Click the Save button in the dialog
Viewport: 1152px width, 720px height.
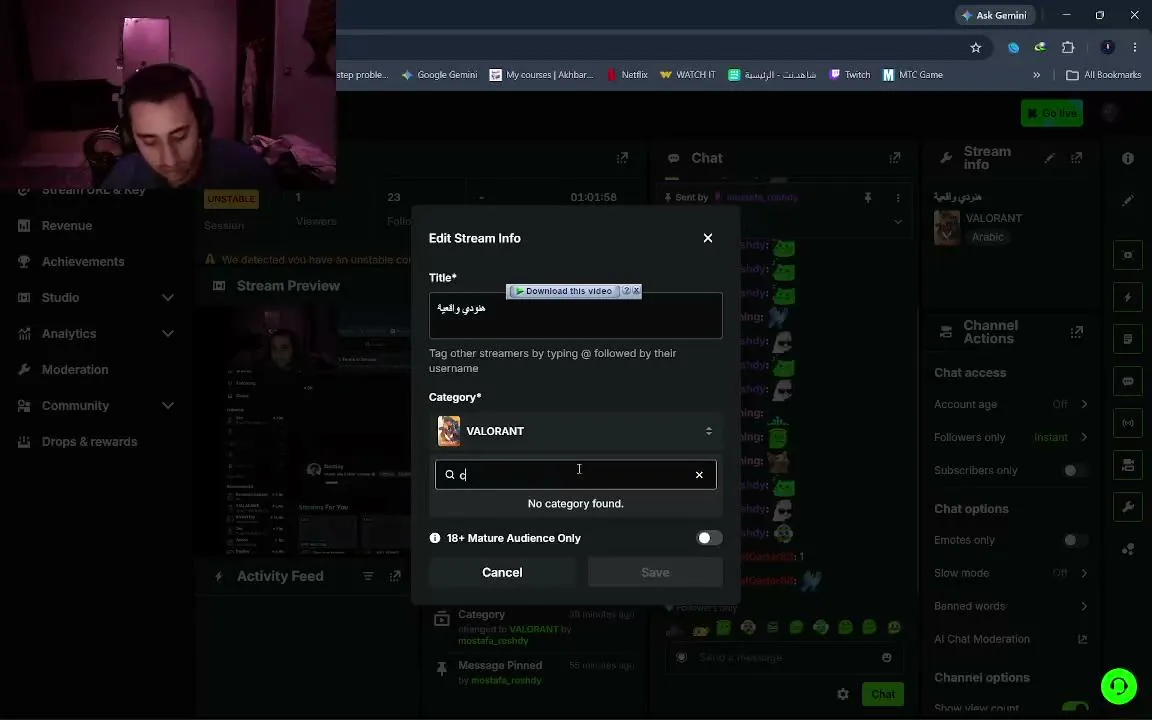pos(655,573)
